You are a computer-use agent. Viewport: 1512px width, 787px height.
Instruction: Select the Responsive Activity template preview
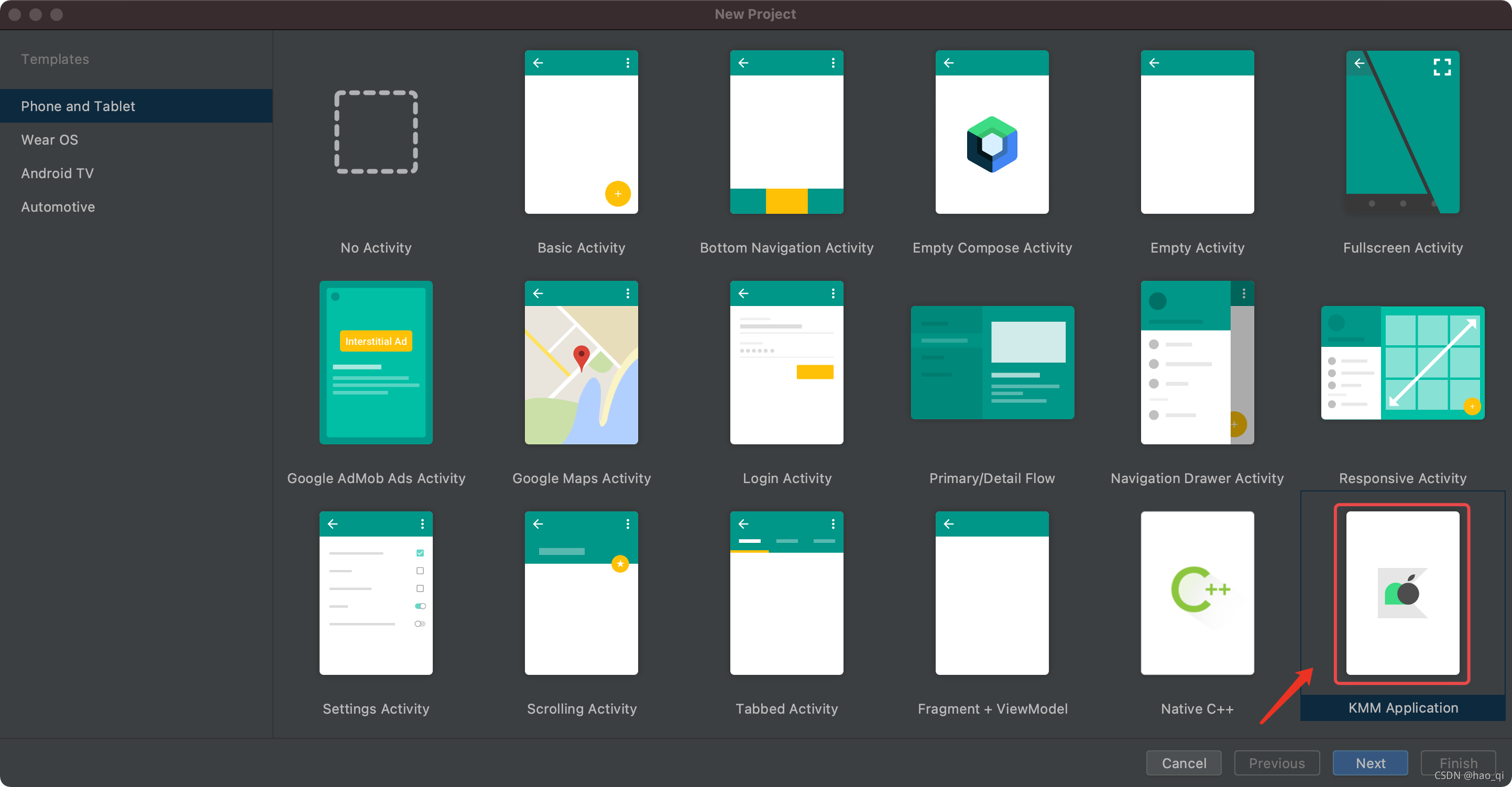coord(1403,363)
